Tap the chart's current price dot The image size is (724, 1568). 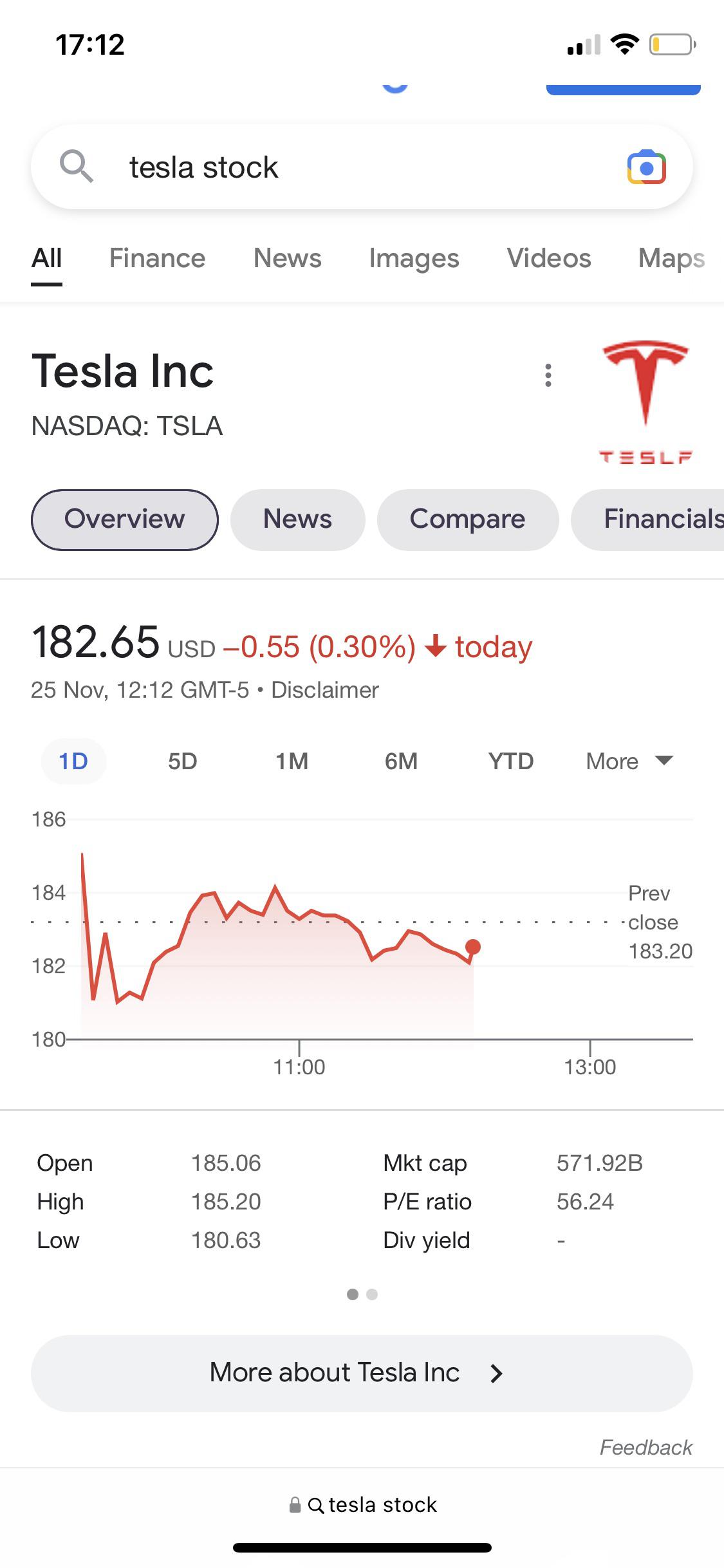tap(472, 947)
